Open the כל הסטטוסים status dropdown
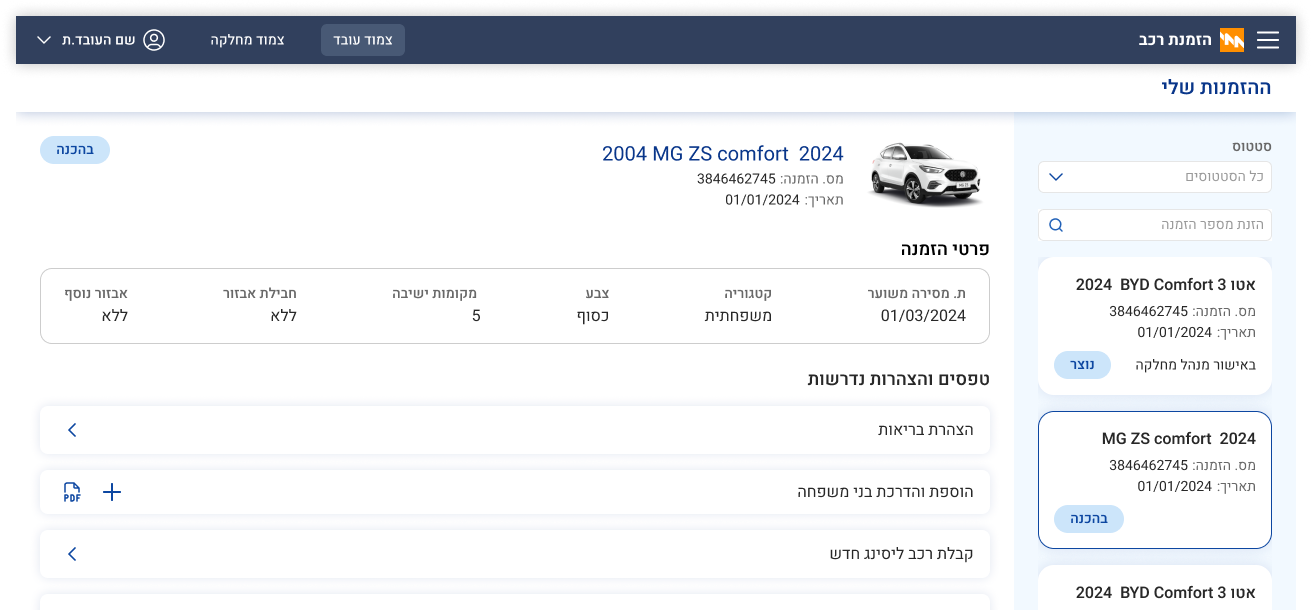This screenshot has height=610, width=1312. [1154, 177]
